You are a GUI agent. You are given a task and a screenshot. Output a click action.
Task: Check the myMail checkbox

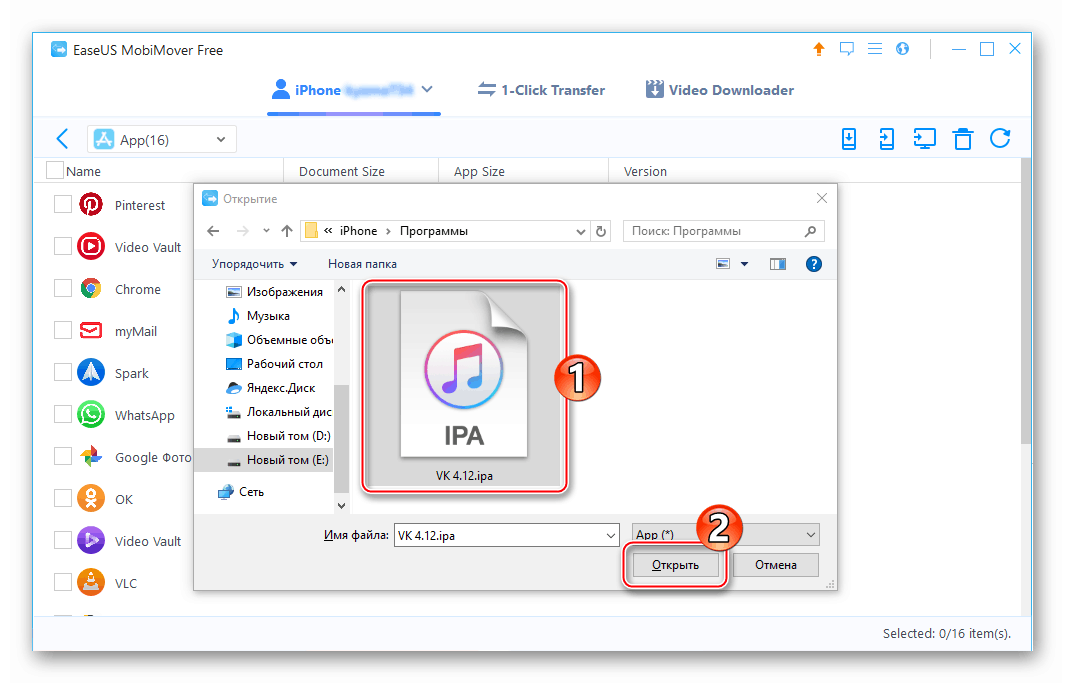62,331
